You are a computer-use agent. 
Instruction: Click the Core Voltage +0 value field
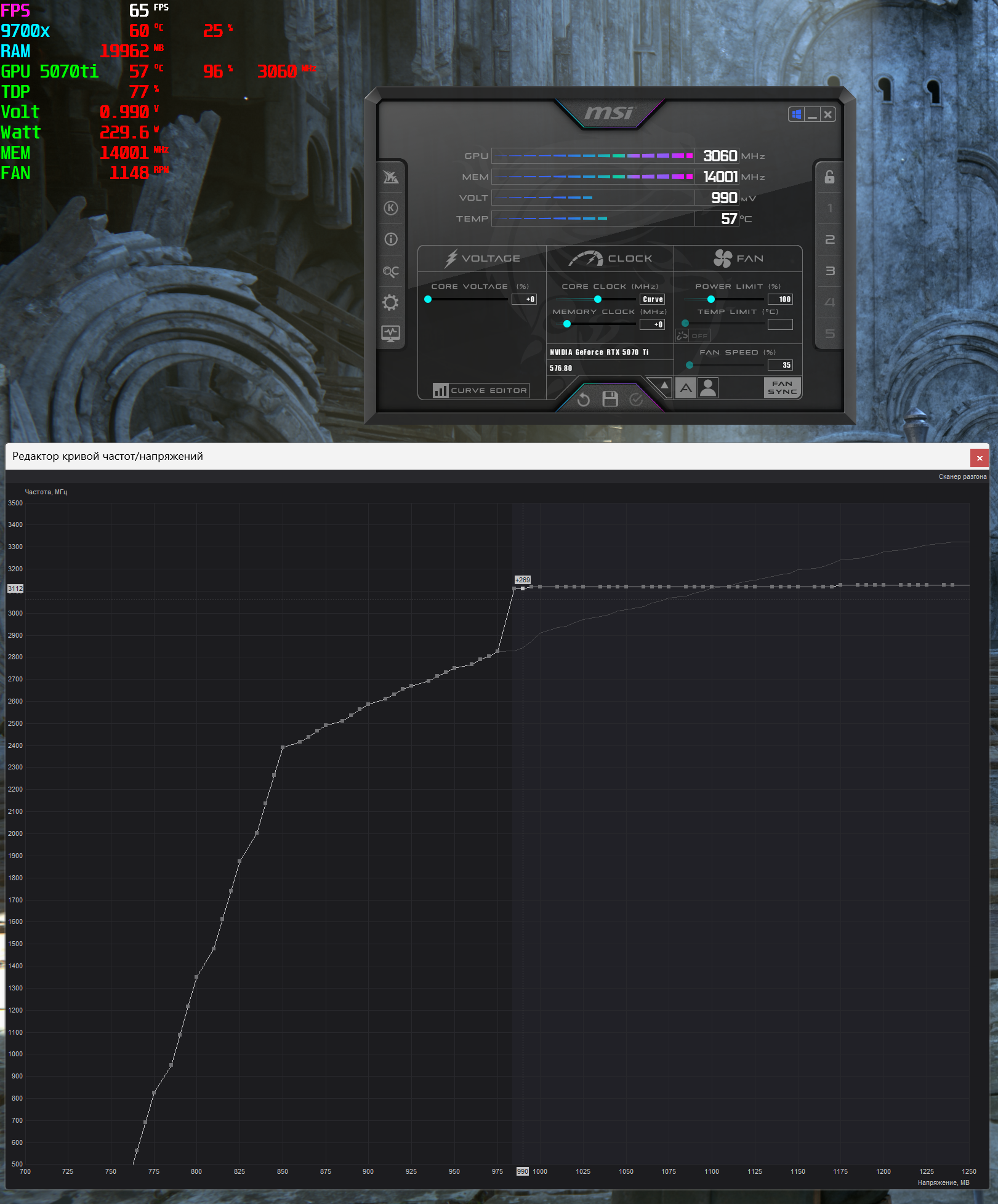pos(524,299)
